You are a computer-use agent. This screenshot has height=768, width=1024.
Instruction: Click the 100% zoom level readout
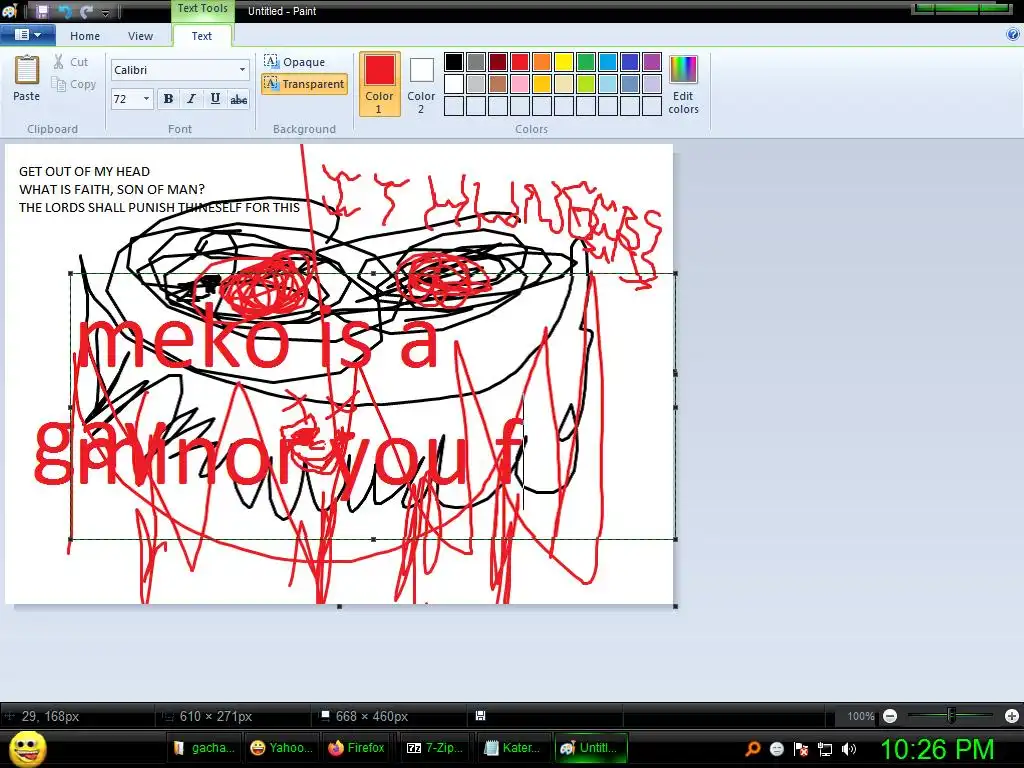click(861, 716)
